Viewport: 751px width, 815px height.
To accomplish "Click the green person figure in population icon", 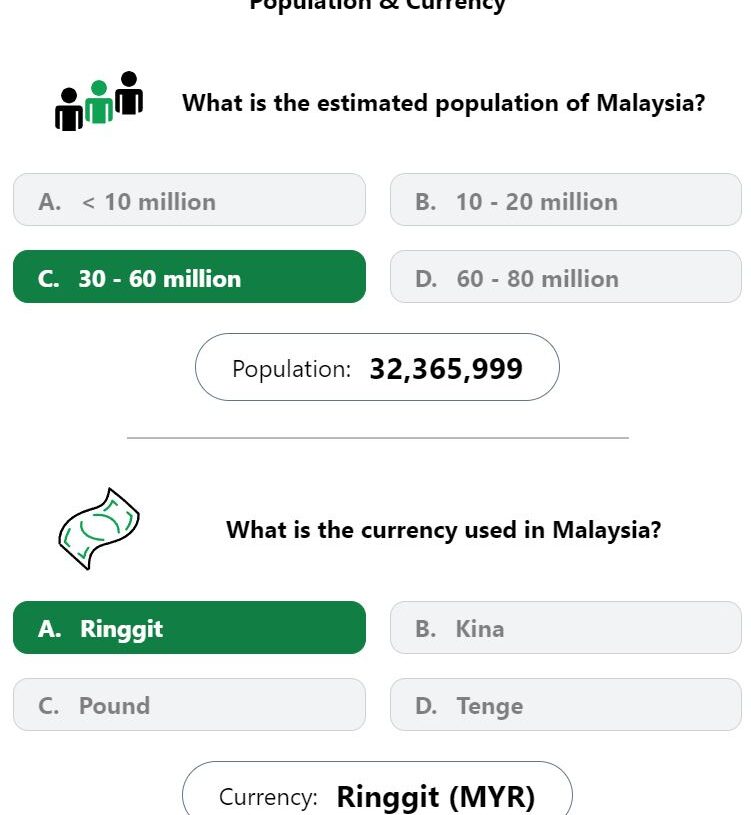I will 99,102.
